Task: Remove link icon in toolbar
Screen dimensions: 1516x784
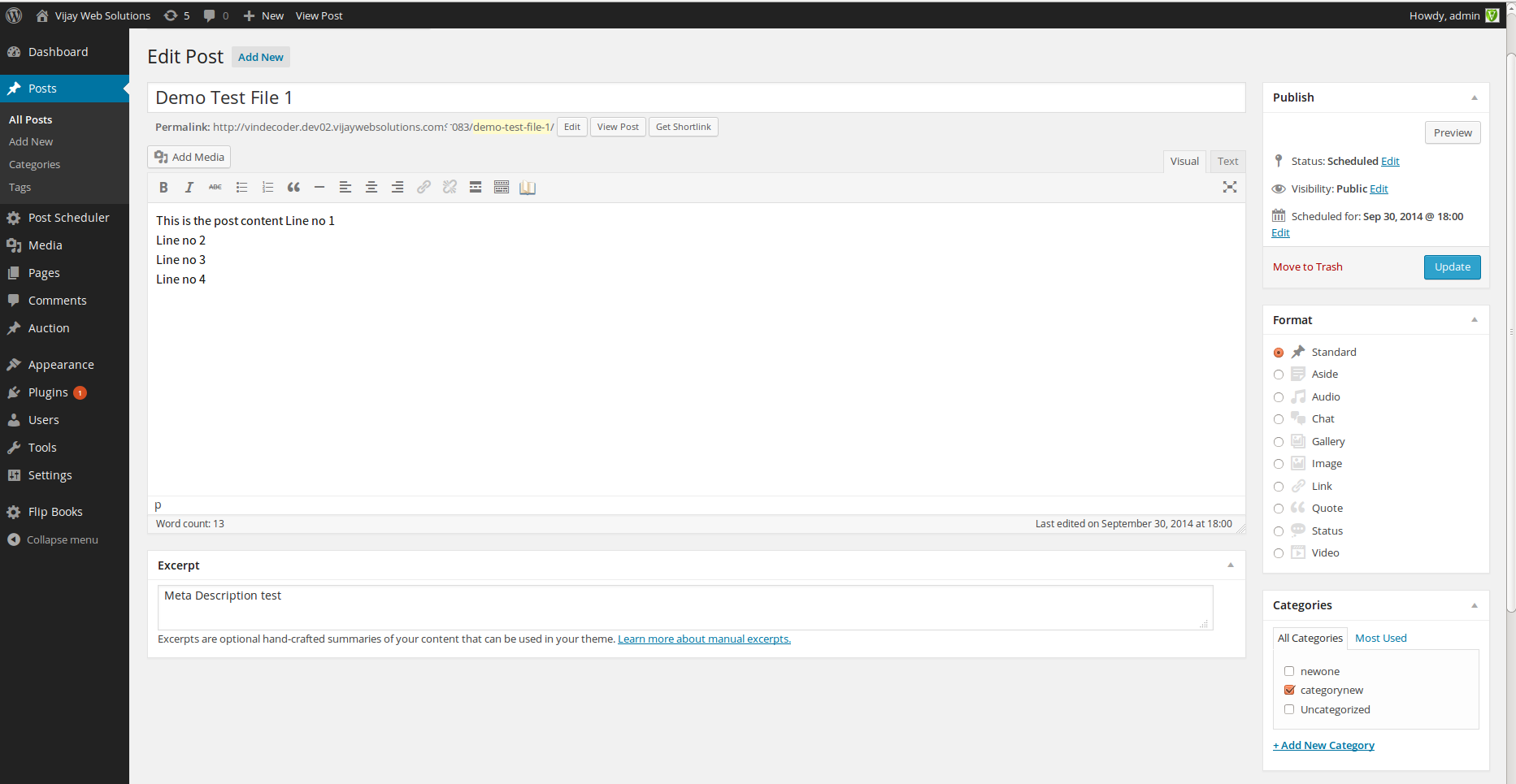Action: point(450,188)
